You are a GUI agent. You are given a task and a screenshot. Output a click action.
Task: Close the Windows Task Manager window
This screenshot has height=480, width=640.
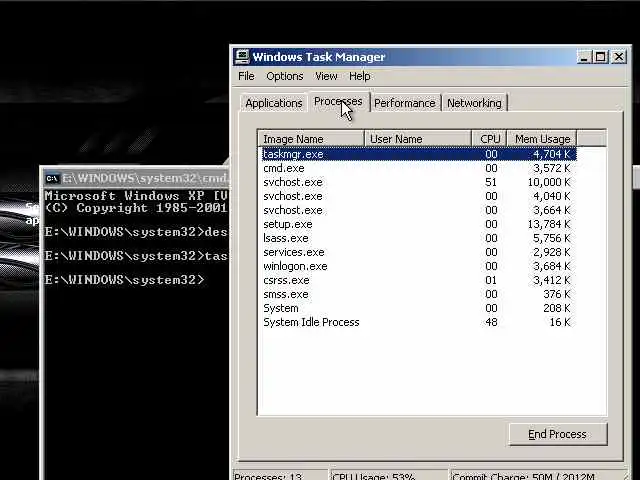pyautogui.click(x=619, y=57)
